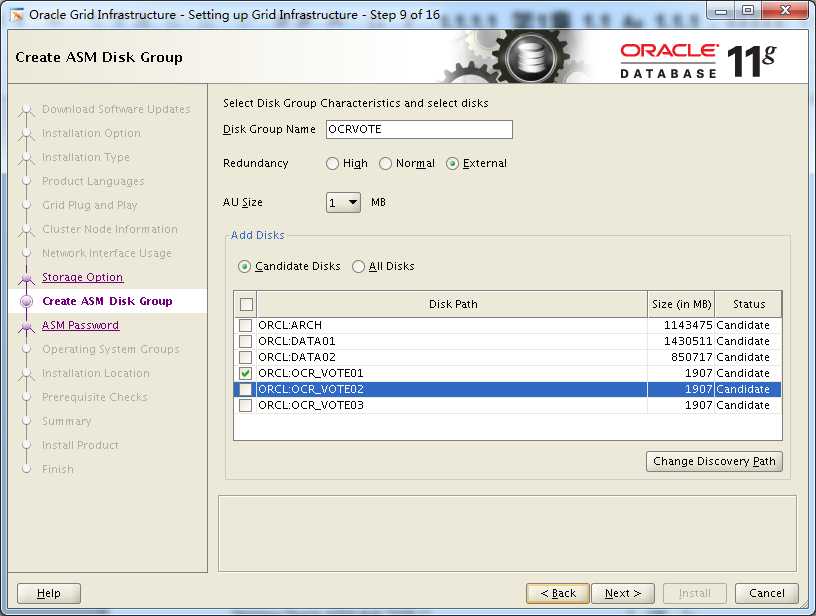Proceed with the Next button
Screen dimensions: 816x616
[x=623, y=593]
